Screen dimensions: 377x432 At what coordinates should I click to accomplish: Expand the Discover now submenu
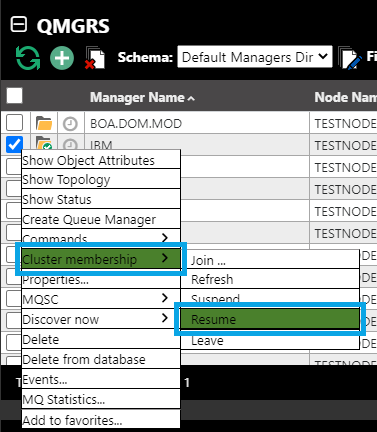click(101, 319)
